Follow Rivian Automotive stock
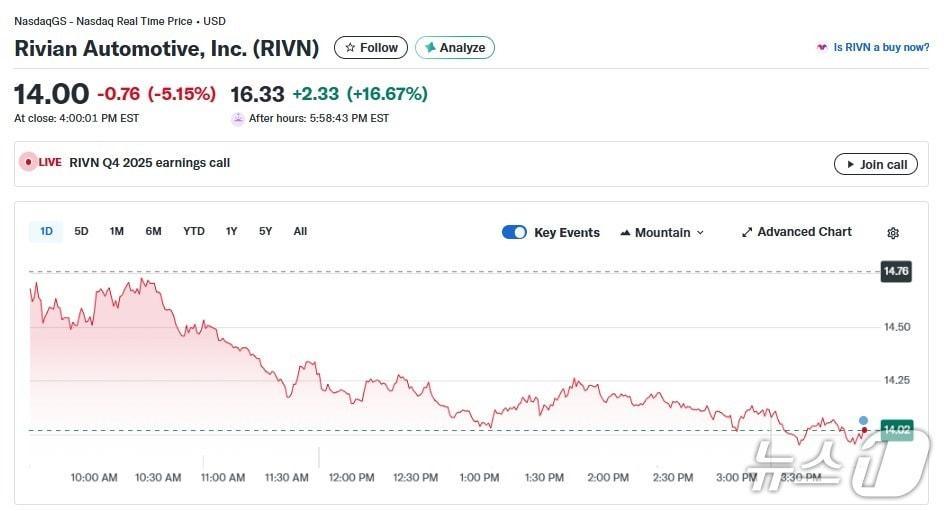944x511 pixels. (x=371, y=47)
